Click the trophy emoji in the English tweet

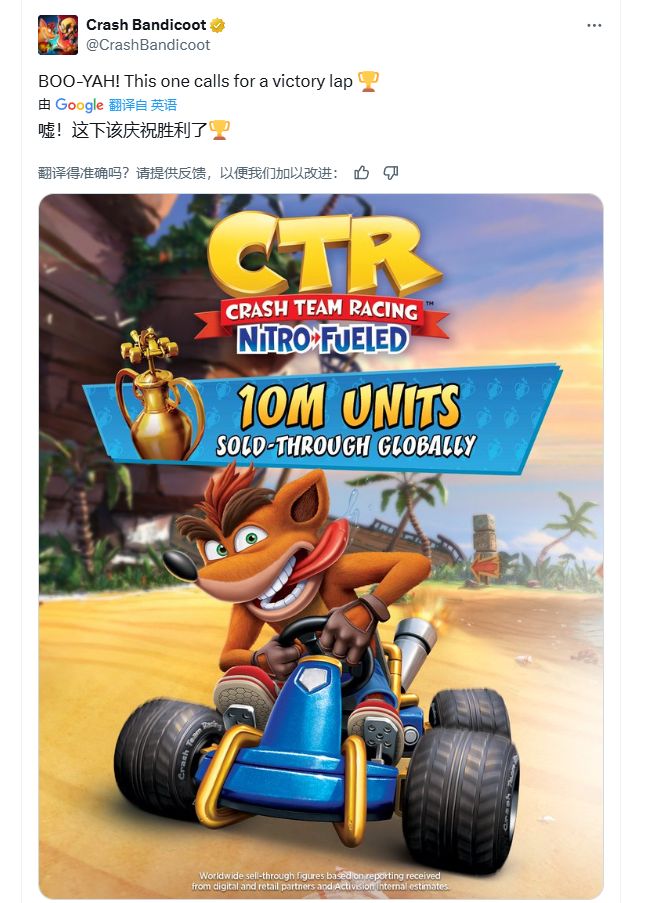pyautogui.click(x=368, y=82)
